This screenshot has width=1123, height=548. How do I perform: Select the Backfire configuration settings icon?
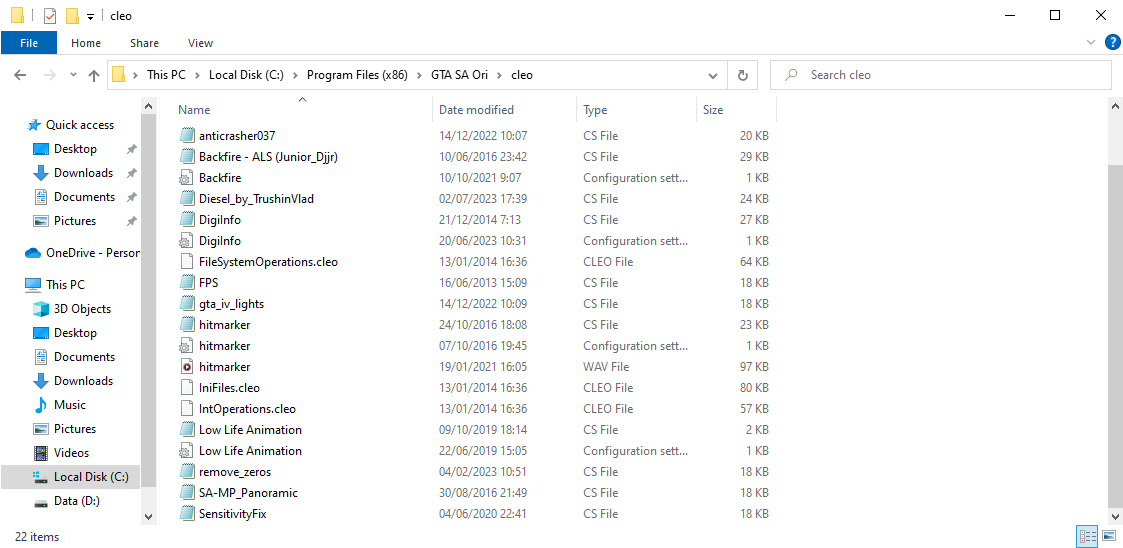186,178
